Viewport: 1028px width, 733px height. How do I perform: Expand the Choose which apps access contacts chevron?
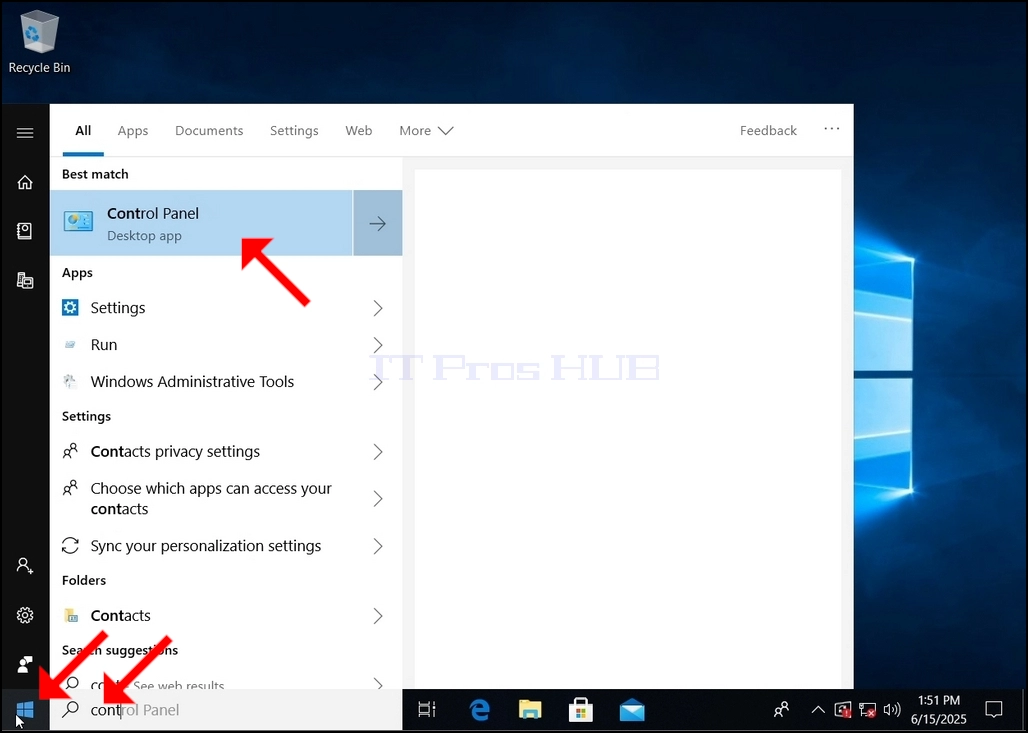(x=378, y=499)
